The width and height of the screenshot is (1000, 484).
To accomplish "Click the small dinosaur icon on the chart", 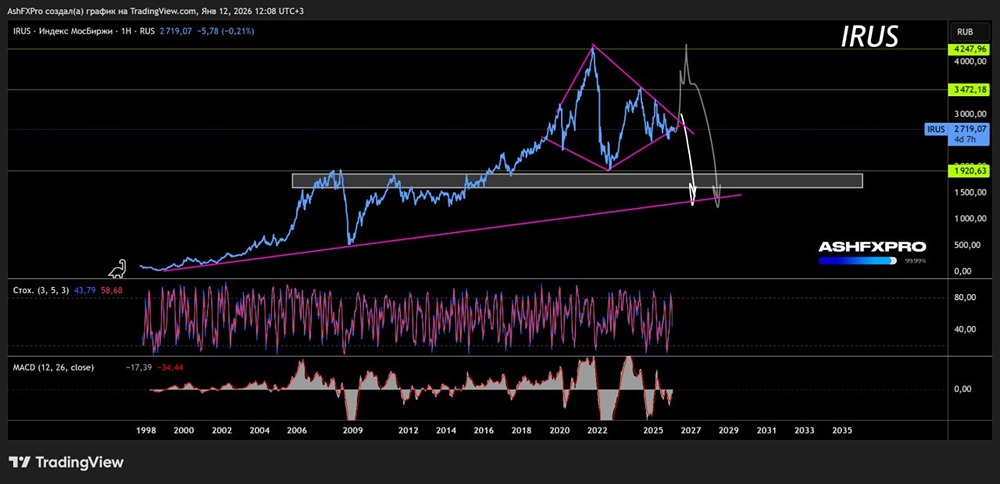I will 118,269.
